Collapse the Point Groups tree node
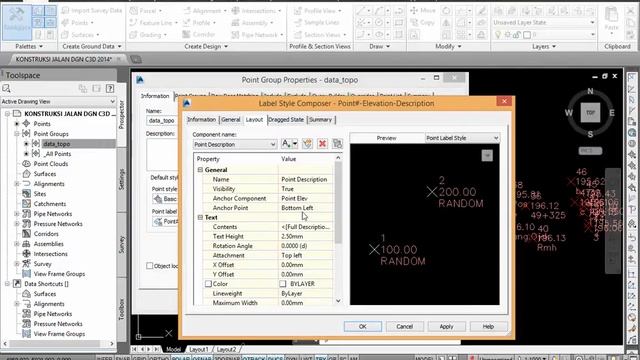 click(x=17, y=133)
